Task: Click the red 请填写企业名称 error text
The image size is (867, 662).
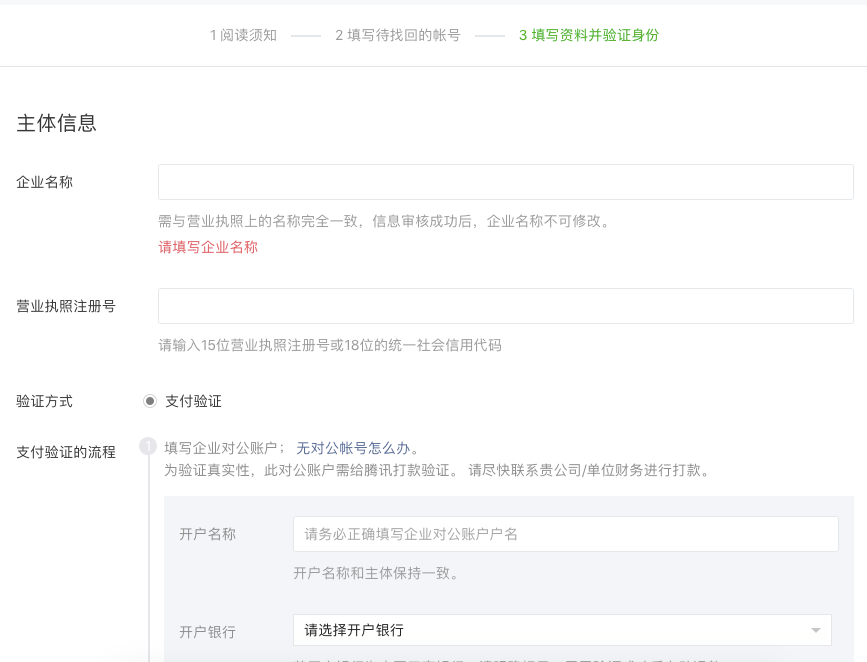Action: 208,247
